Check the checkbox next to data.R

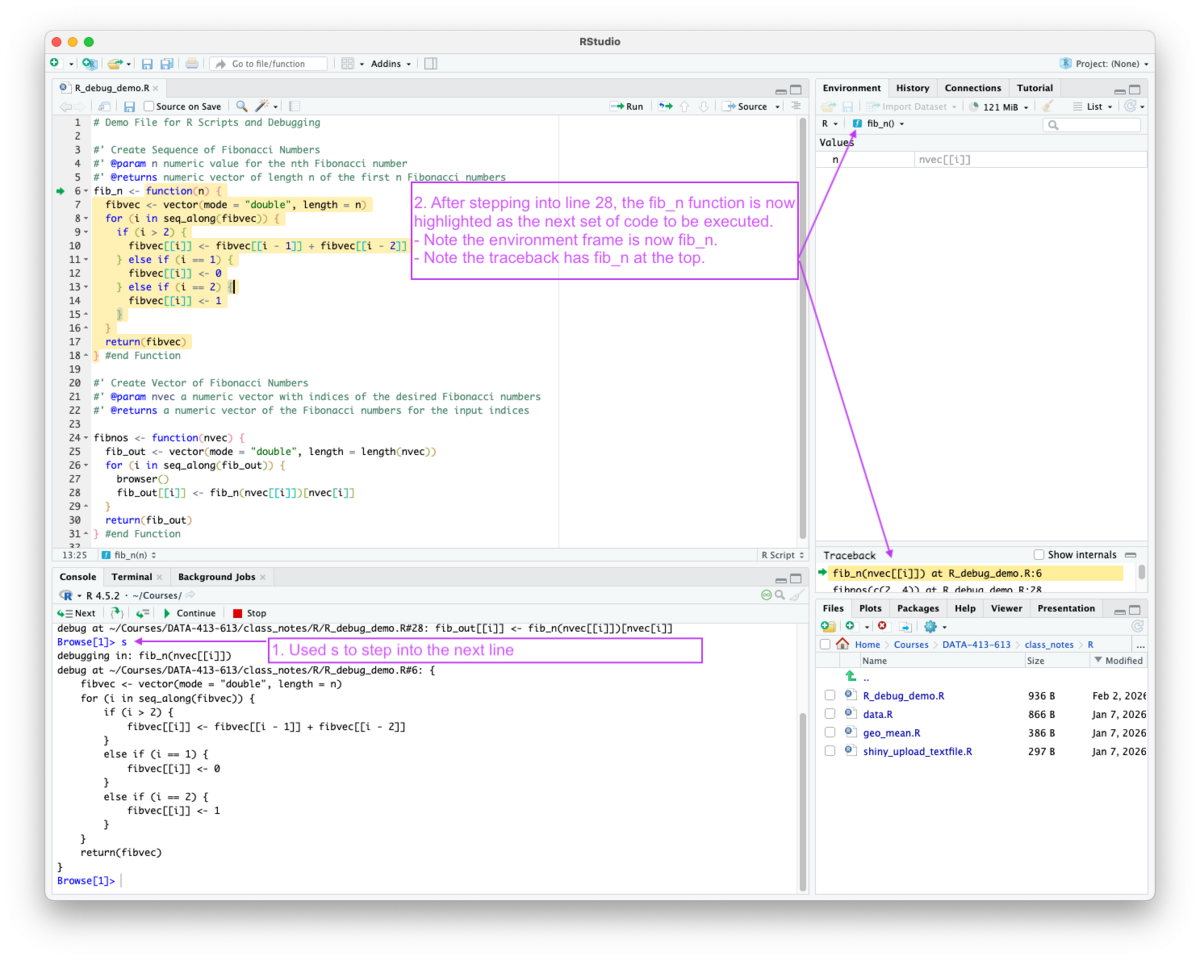830,713
